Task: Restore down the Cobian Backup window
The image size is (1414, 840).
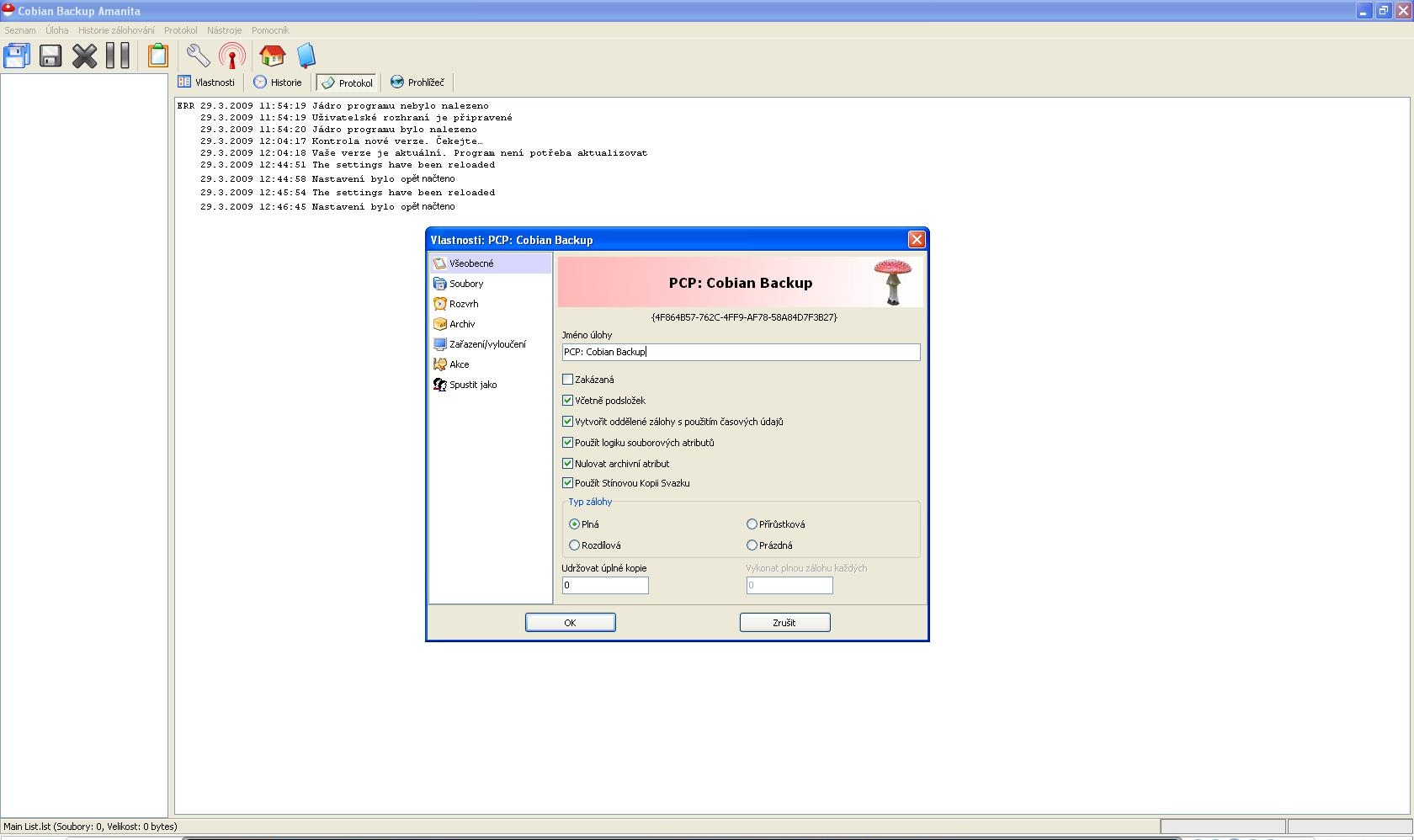Action: pyautogui.click(x=1383, y=11)
